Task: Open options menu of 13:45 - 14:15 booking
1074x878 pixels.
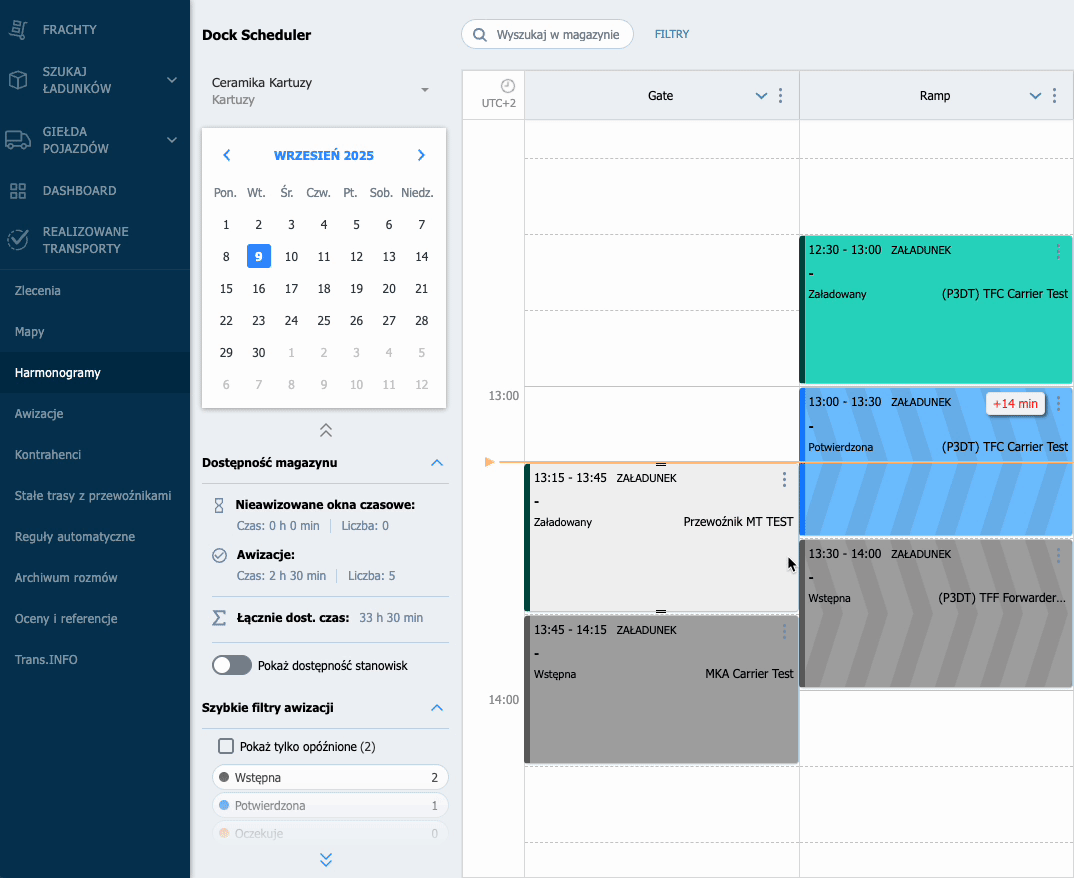Action: pyautogui.click(x=784, y=631)
